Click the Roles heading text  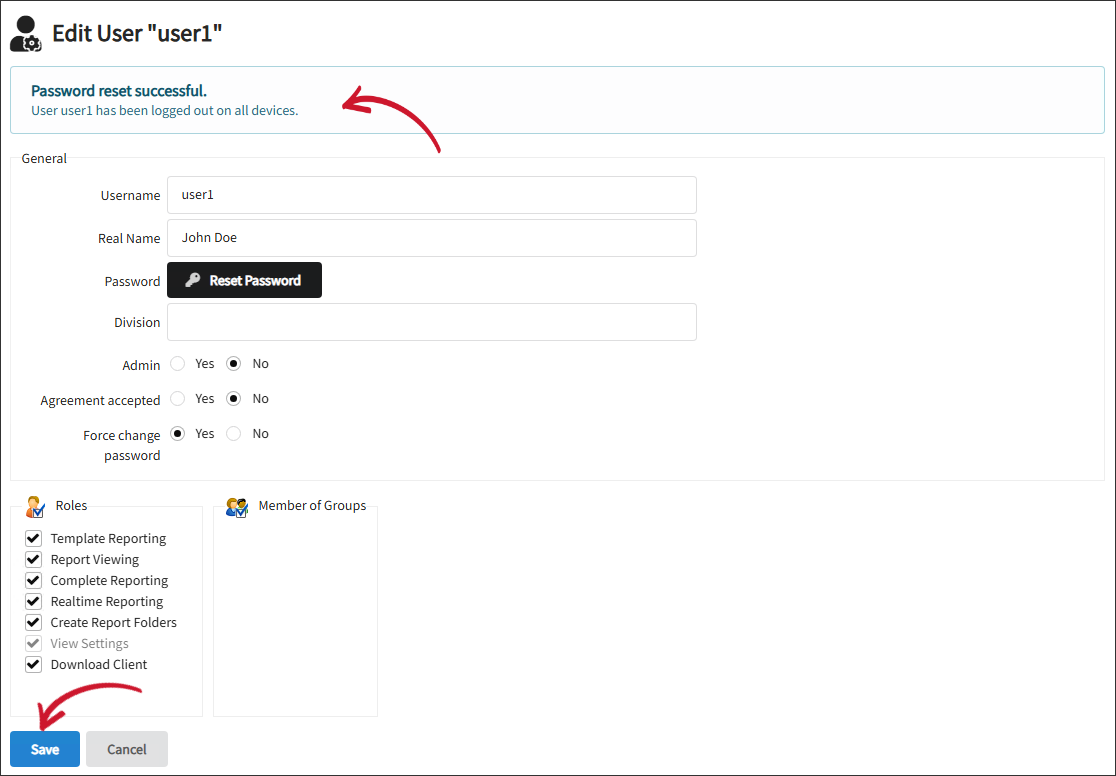(71, 505)
